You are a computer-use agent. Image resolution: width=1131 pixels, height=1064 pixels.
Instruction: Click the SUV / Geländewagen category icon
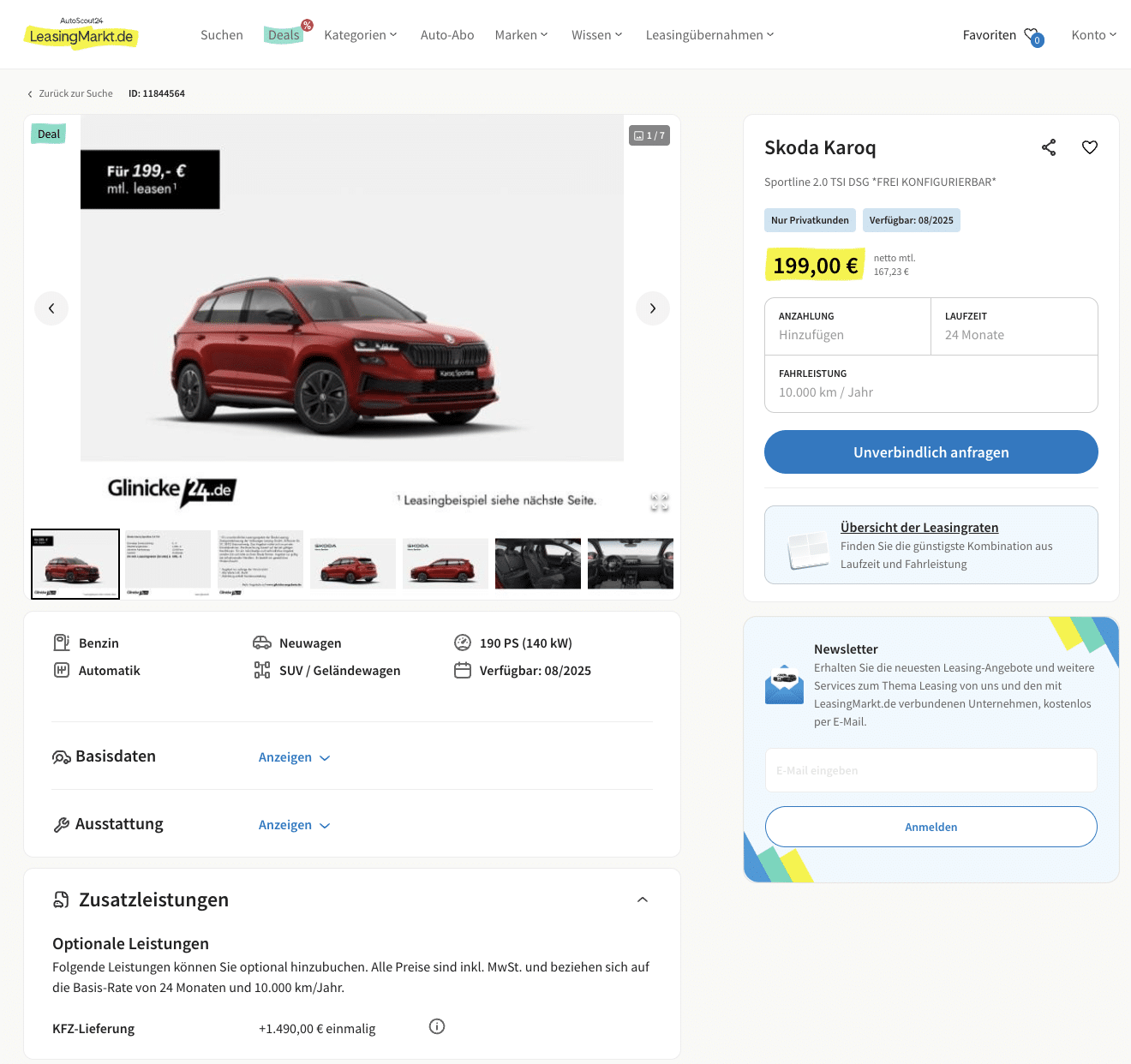pos(262,670)
